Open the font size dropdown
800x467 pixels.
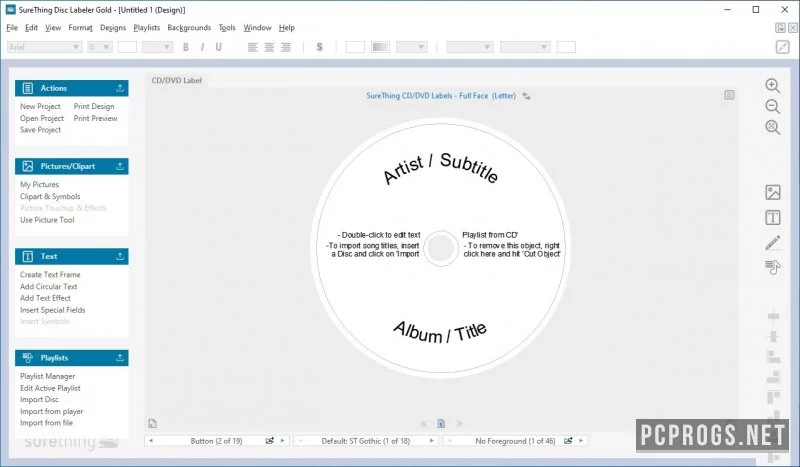(106, 47)
